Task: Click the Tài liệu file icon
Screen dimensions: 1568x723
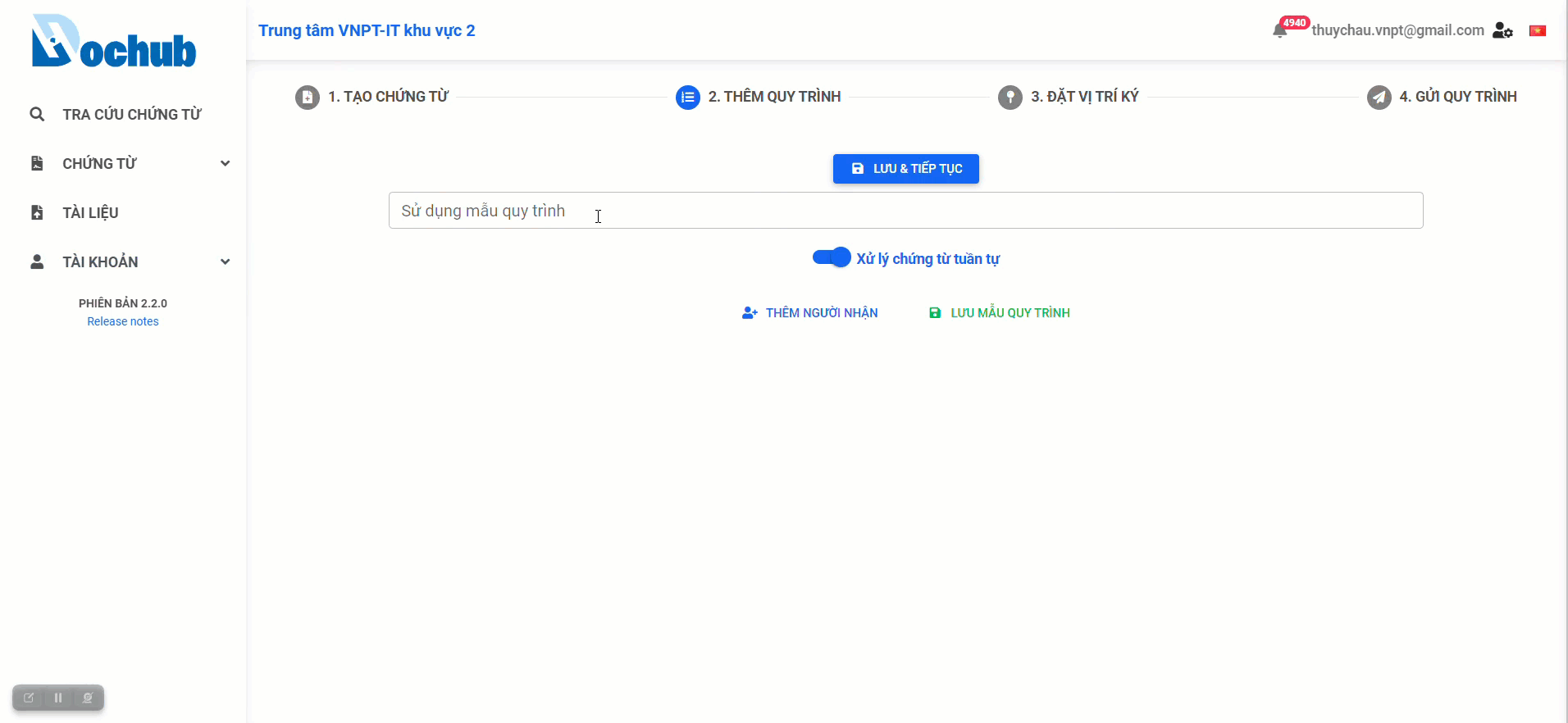Action: pos(37,212)
